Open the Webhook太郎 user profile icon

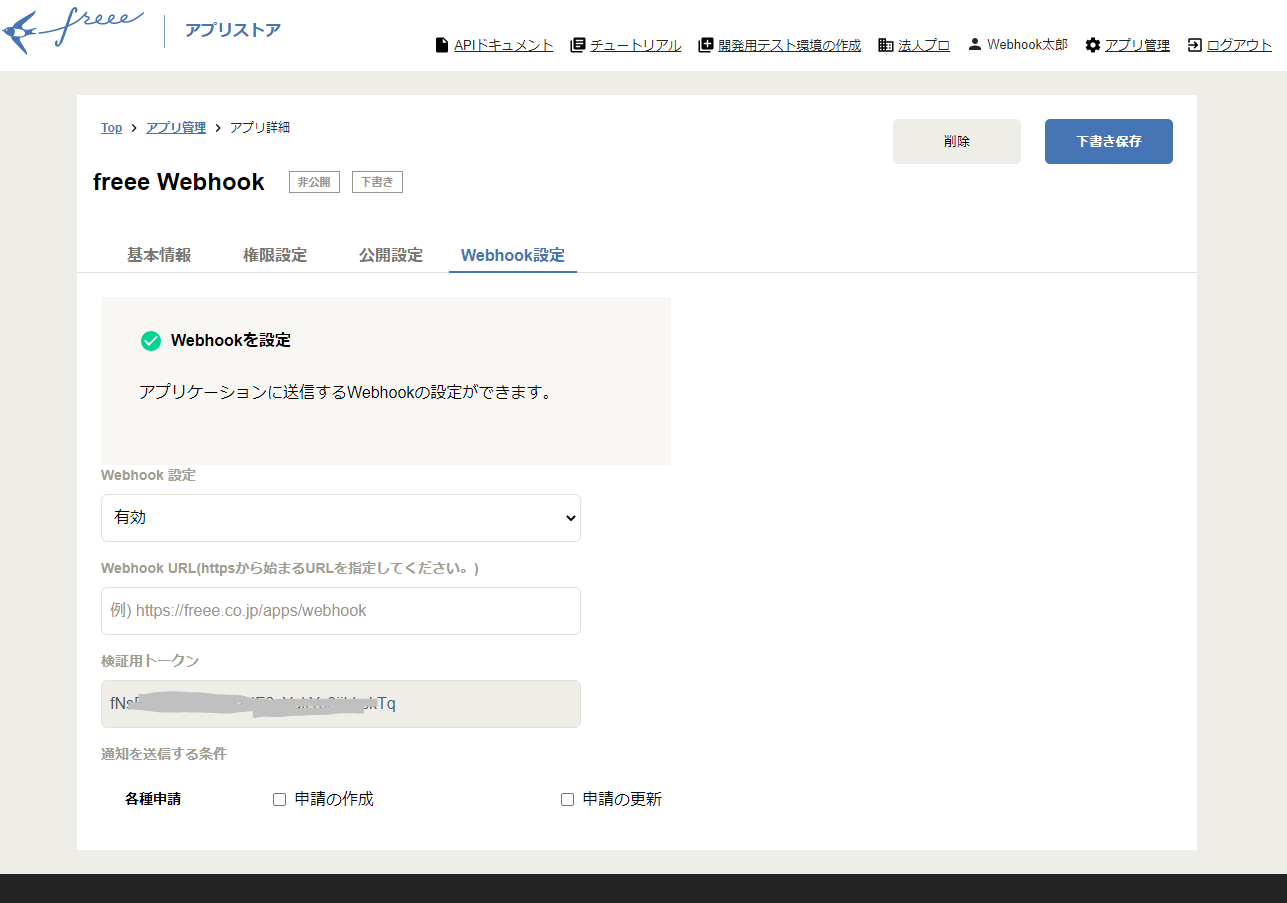coord(974,43)
